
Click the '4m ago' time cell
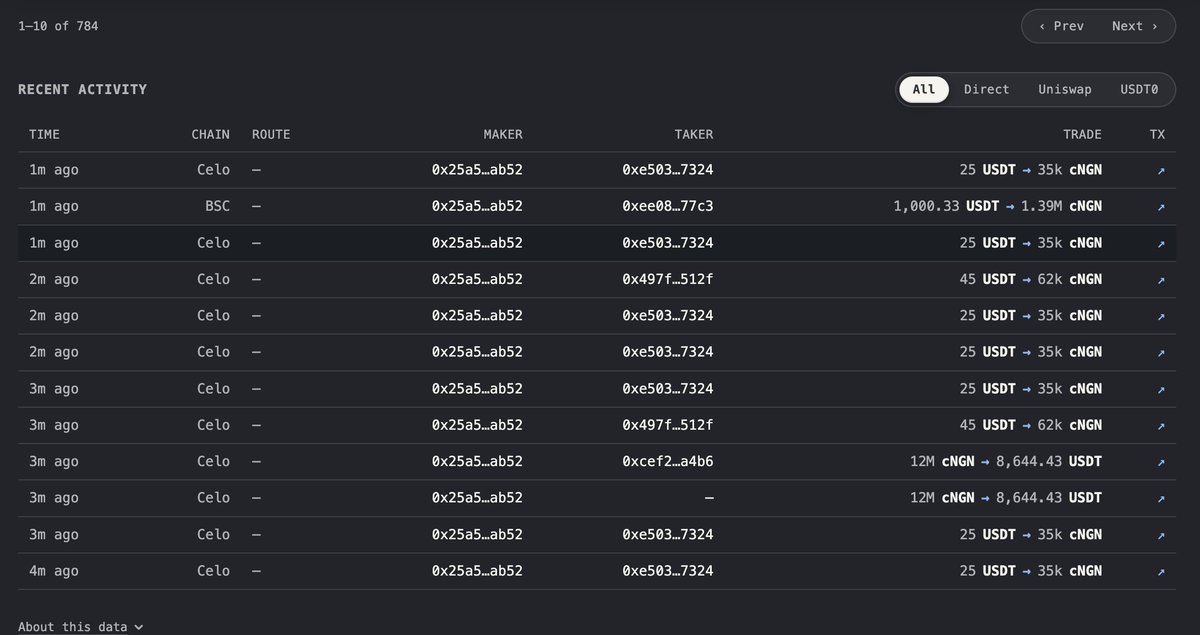[54, 571]
